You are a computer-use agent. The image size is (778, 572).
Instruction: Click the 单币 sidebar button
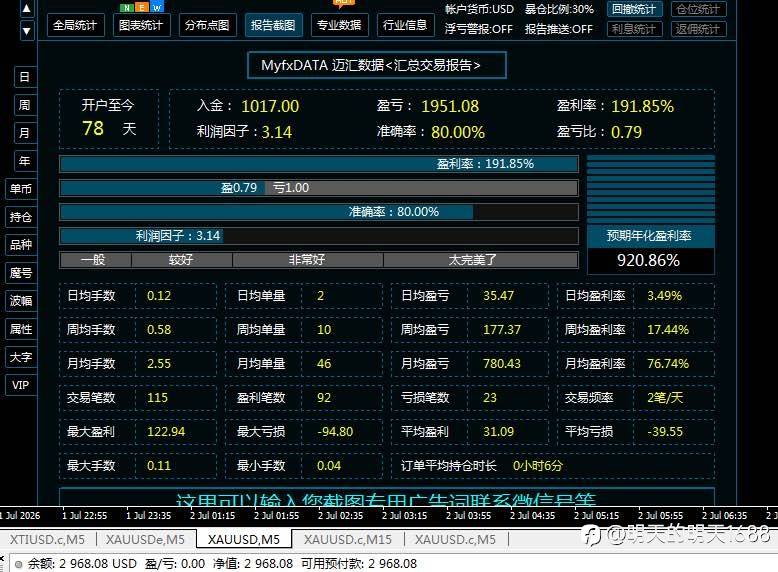pyautogui.click(x=21, y=189)
